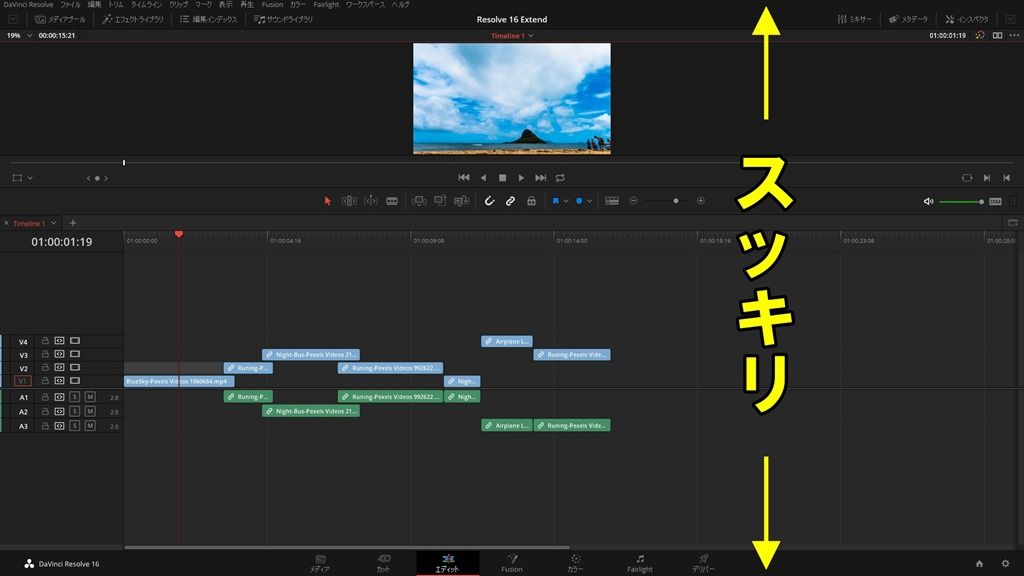The width and height of the screenshot is (1024, 576).
Task: Expand top-right interface toolbar dropdown
Action: coord(1010,20)
